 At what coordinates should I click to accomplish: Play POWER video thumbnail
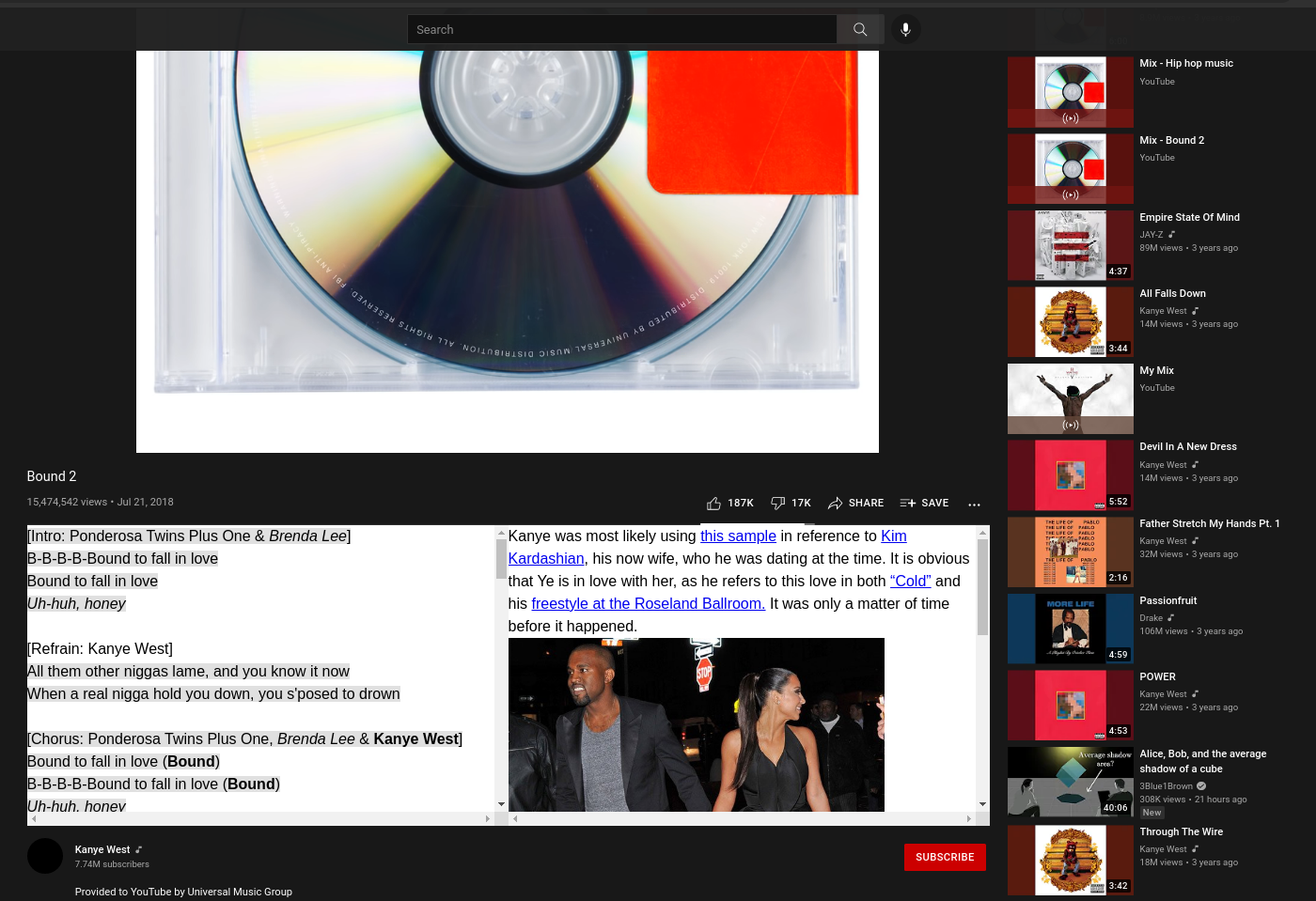tap(1071, 706)
